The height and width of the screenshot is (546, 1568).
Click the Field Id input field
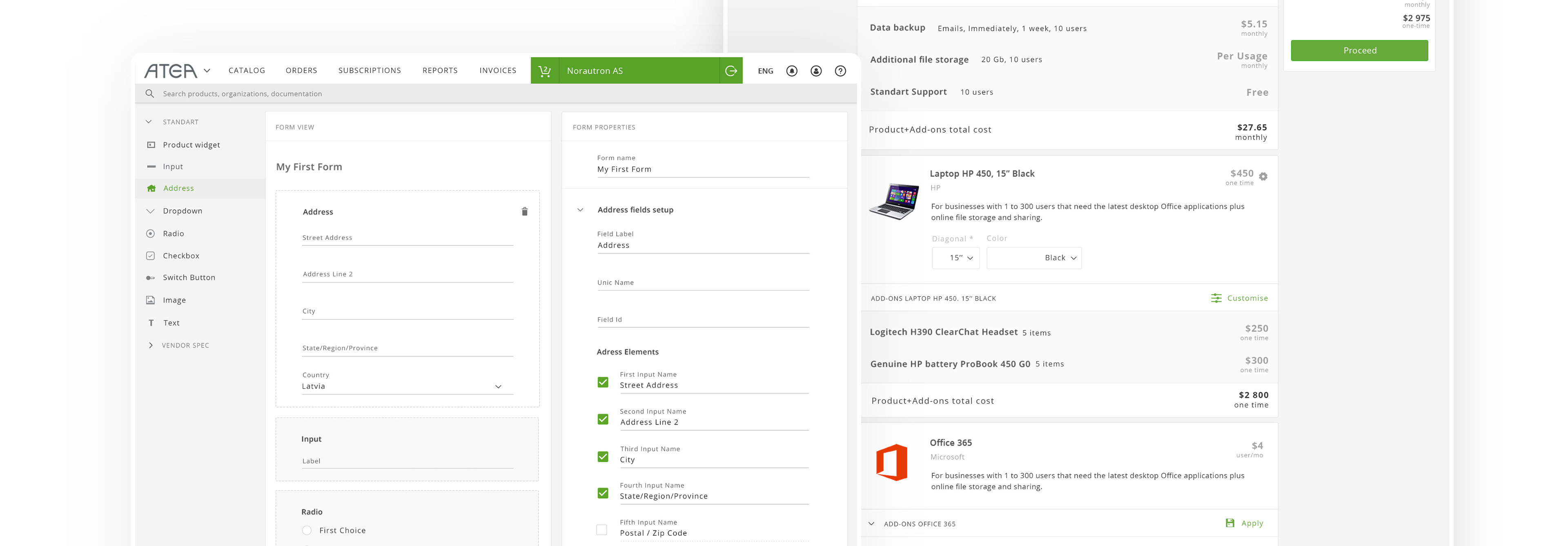703,320
